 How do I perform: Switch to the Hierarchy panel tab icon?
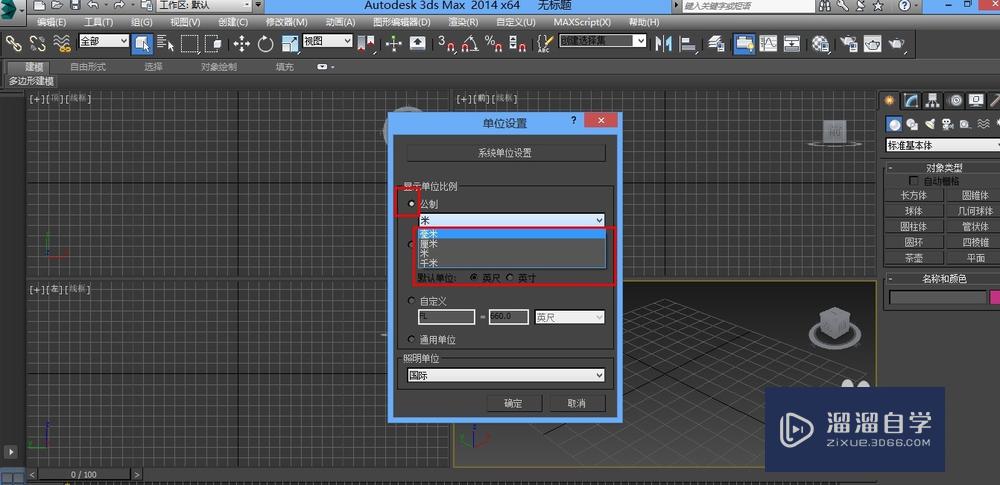pos(932,100)
